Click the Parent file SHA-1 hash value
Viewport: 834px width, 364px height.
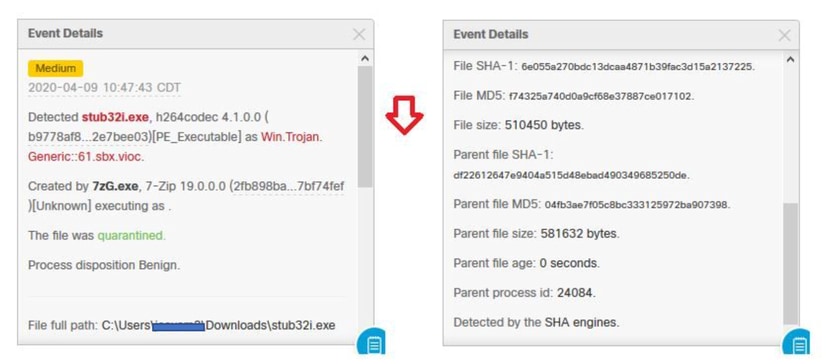coord(571,175)
